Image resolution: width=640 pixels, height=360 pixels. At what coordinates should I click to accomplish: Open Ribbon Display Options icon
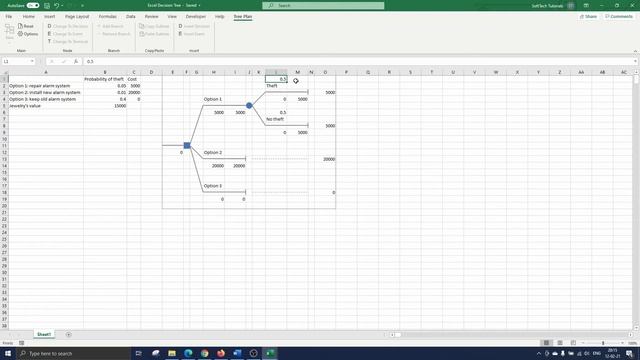tap(586, 6)
